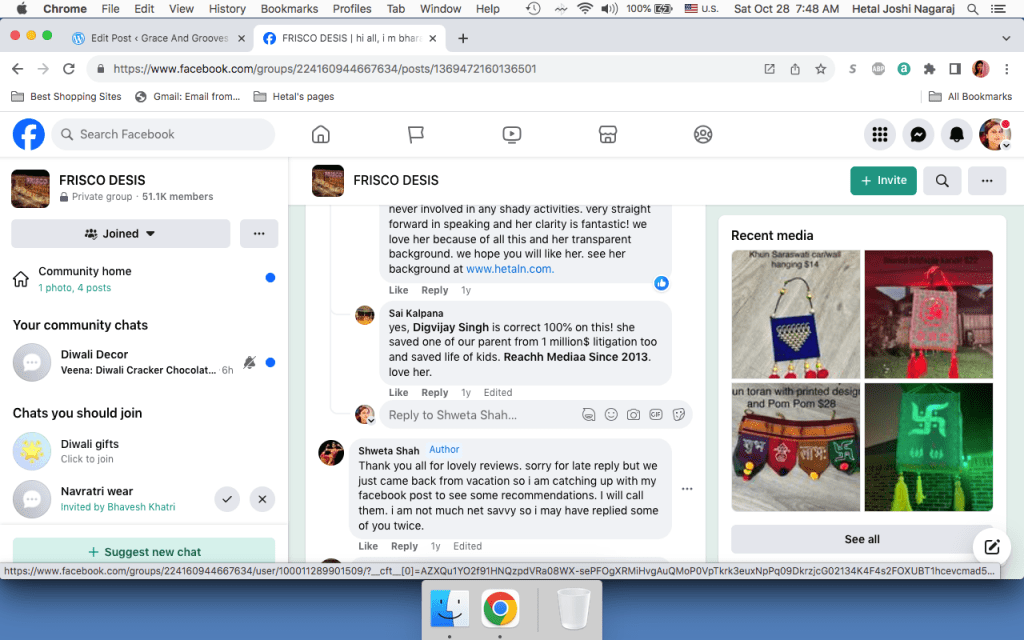
Task: Open the www.hetaln.com link
Action: (509, 269)
